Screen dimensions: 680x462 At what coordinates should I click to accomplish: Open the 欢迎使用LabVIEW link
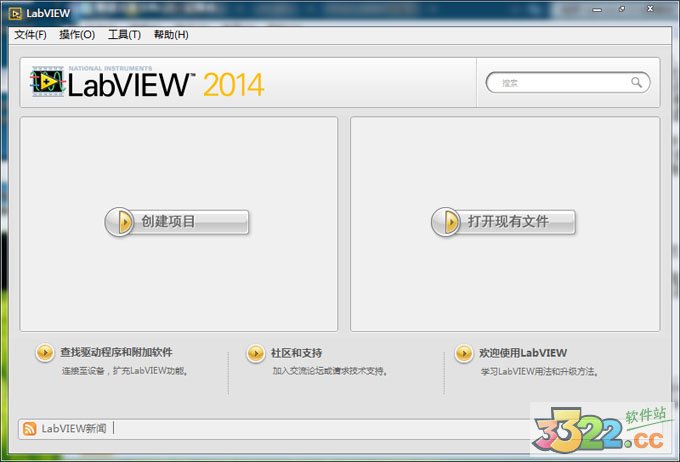(x=523, y=353)
